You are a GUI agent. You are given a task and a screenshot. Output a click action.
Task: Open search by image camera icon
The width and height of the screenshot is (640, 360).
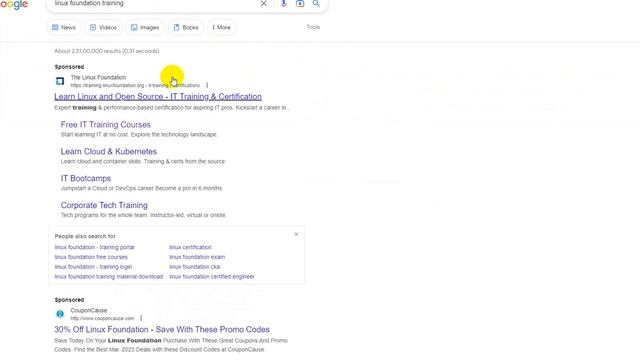[x=300, y=4]
